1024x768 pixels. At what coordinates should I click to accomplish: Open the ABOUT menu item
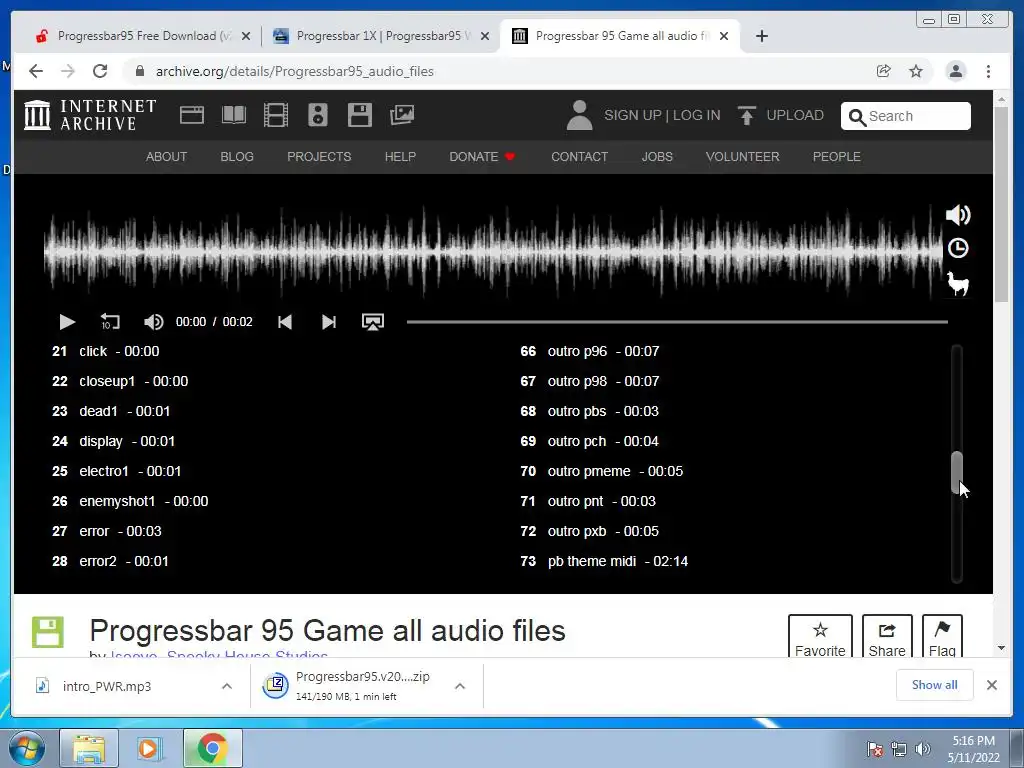point(167,157)
